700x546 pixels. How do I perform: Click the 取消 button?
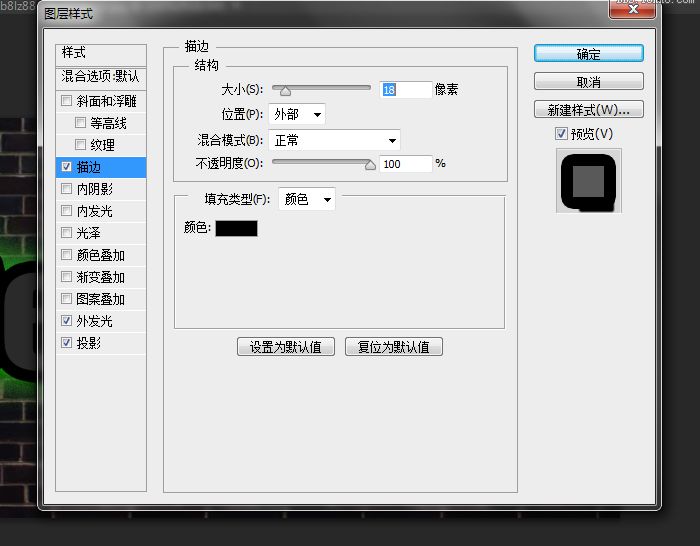point(588,82)
